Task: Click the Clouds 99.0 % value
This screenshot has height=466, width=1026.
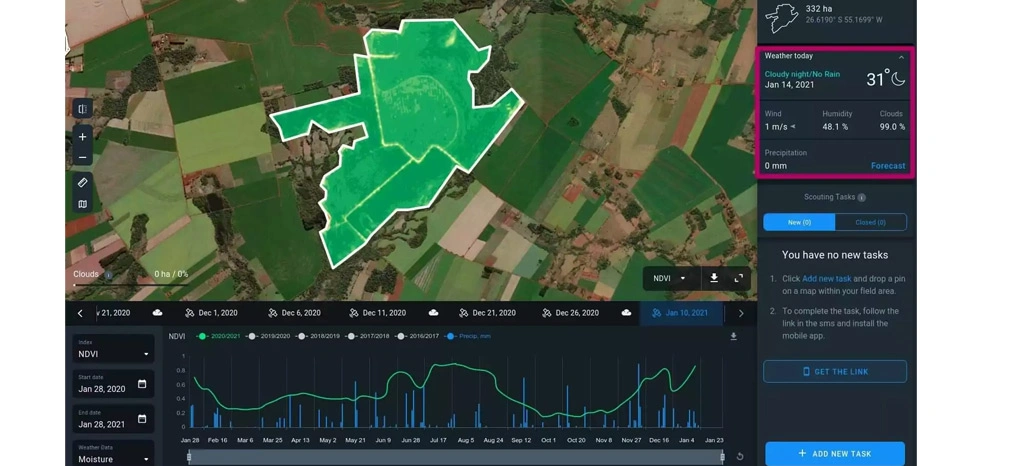Action: click(893, 127)
